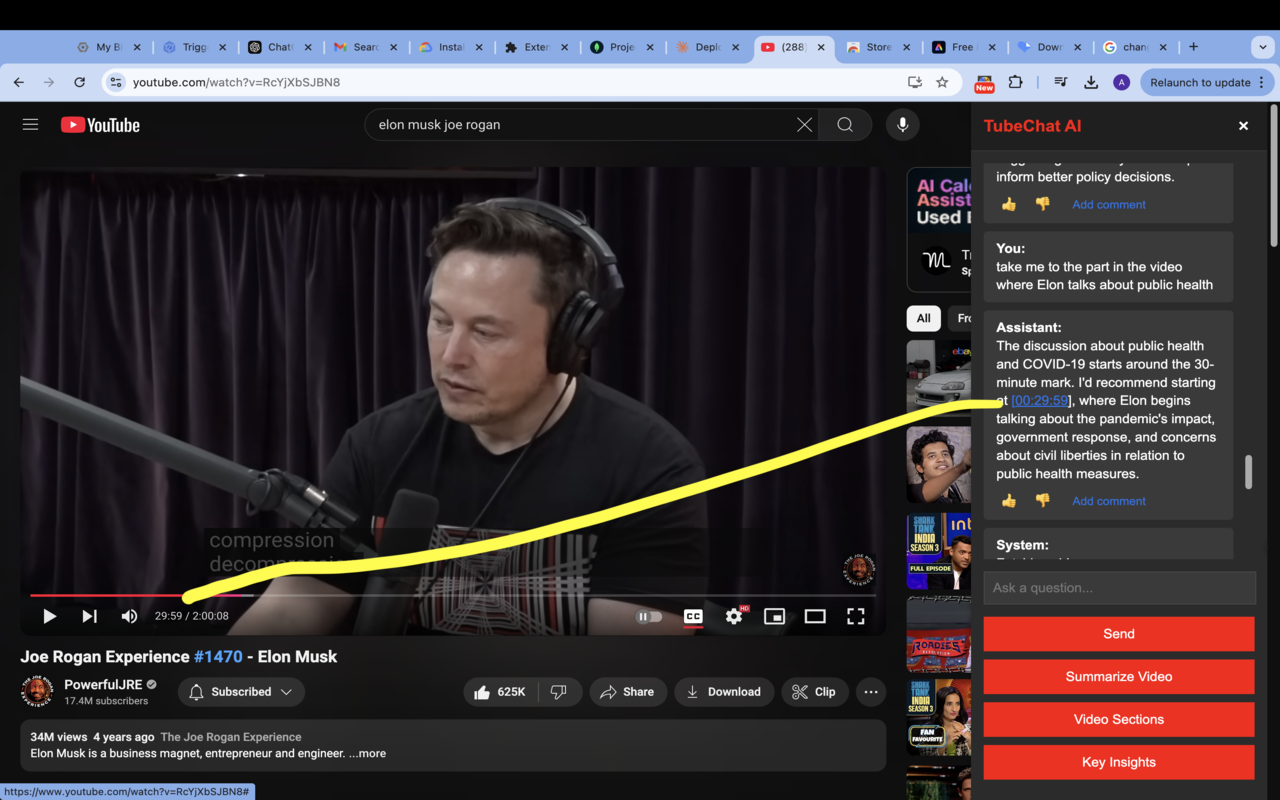Image resolution: width=1280 pixels, height=800 pixels.
Task: Focus the Ask a question input
Action: click(x=1119, y=588)
